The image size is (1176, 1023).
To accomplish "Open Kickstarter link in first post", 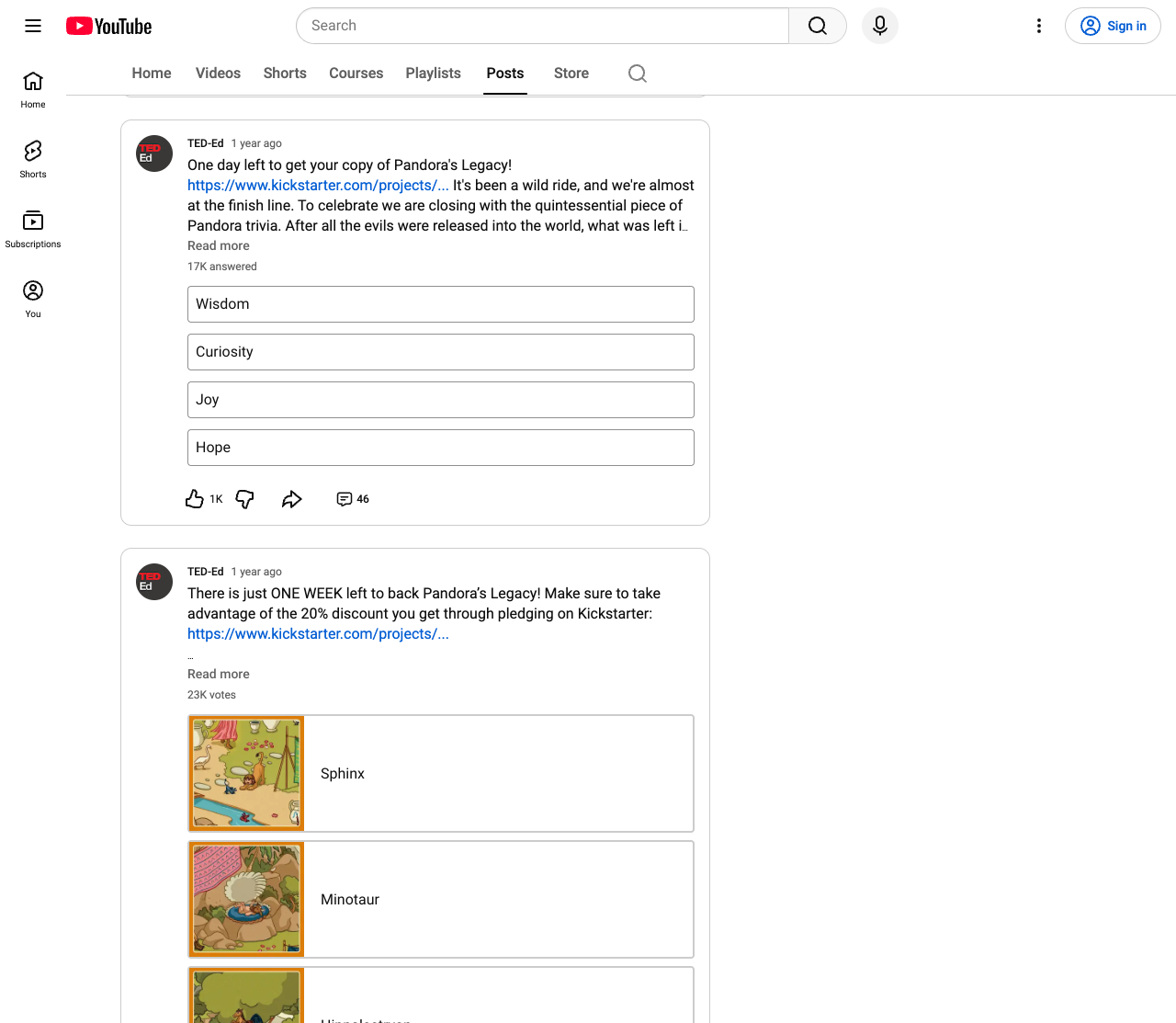I will click(x=318, y=185).
